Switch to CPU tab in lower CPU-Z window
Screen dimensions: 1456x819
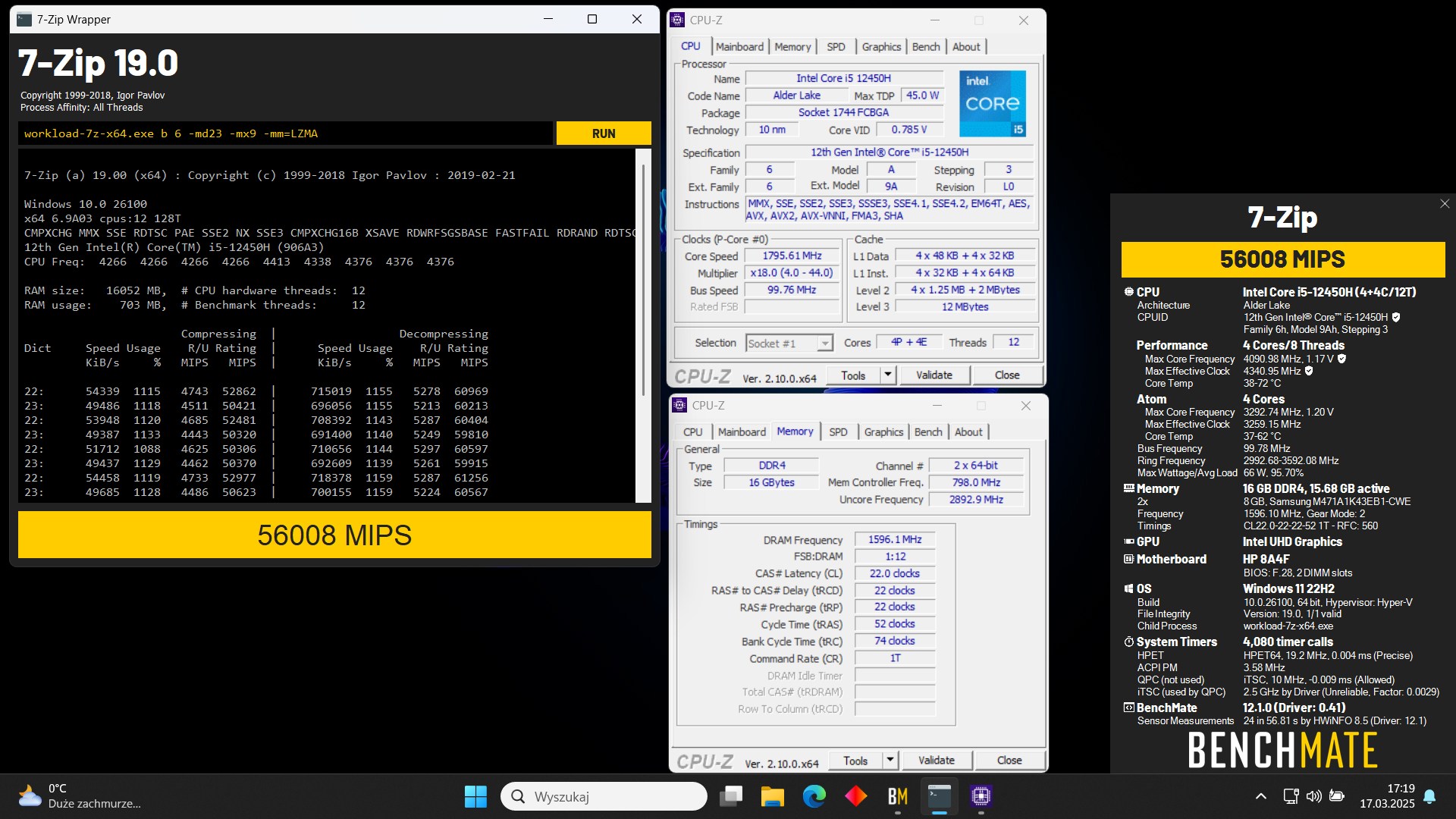pos(693,432)
